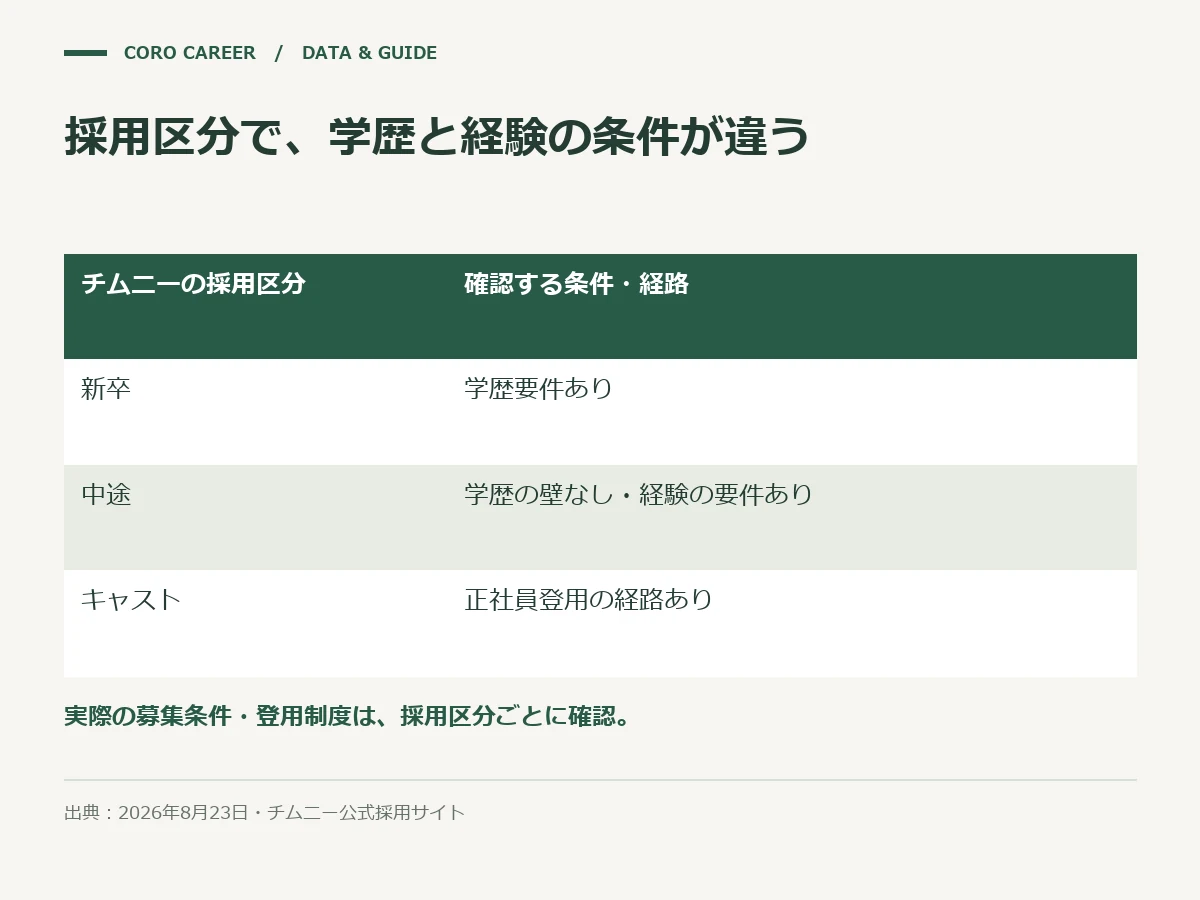Click the note 実際の募集条件・登用制度は、採用区分ごとに確認。

coord(349,717)
